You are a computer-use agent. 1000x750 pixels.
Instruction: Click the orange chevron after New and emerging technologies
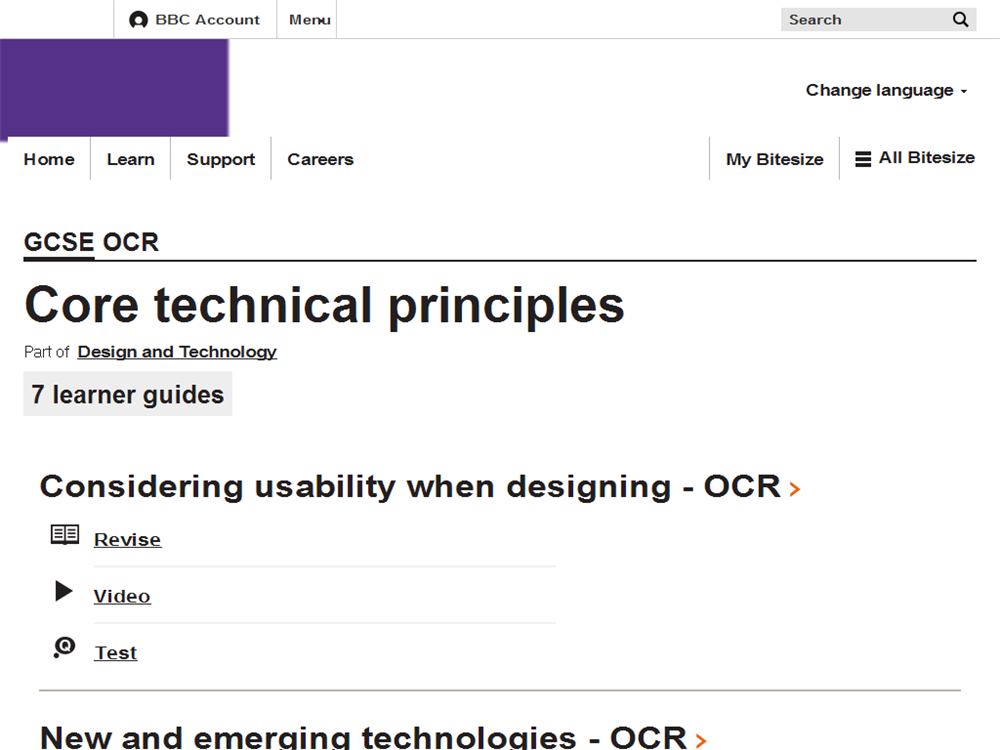701,740
